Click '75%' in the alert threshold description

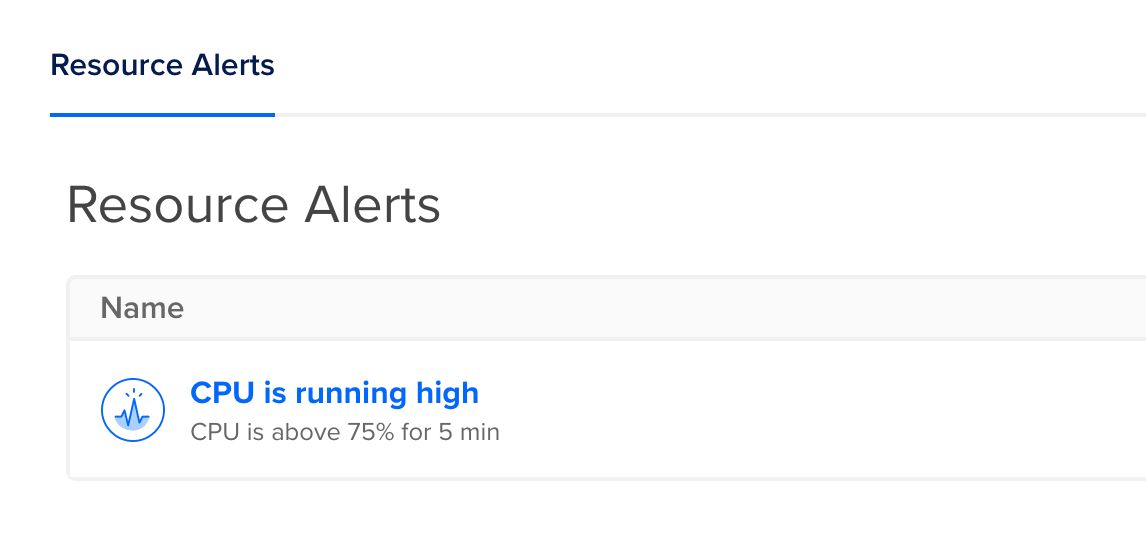(371, 432)
